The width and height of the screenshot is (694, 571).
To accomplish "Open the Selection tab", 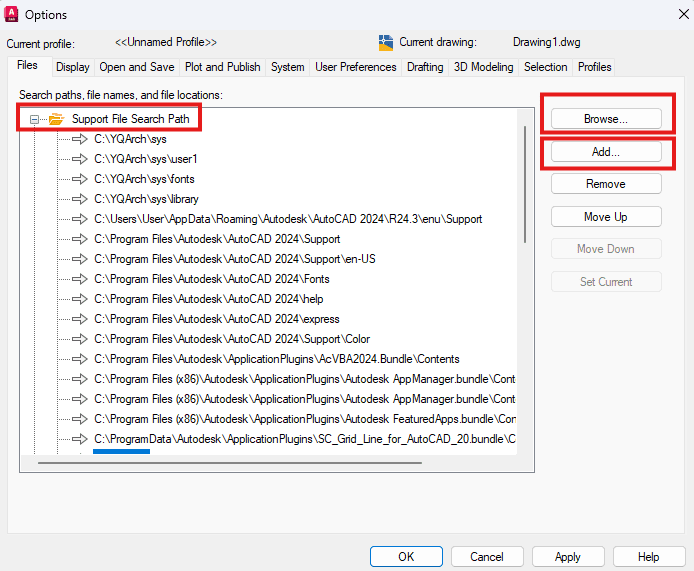I will 546,67.
